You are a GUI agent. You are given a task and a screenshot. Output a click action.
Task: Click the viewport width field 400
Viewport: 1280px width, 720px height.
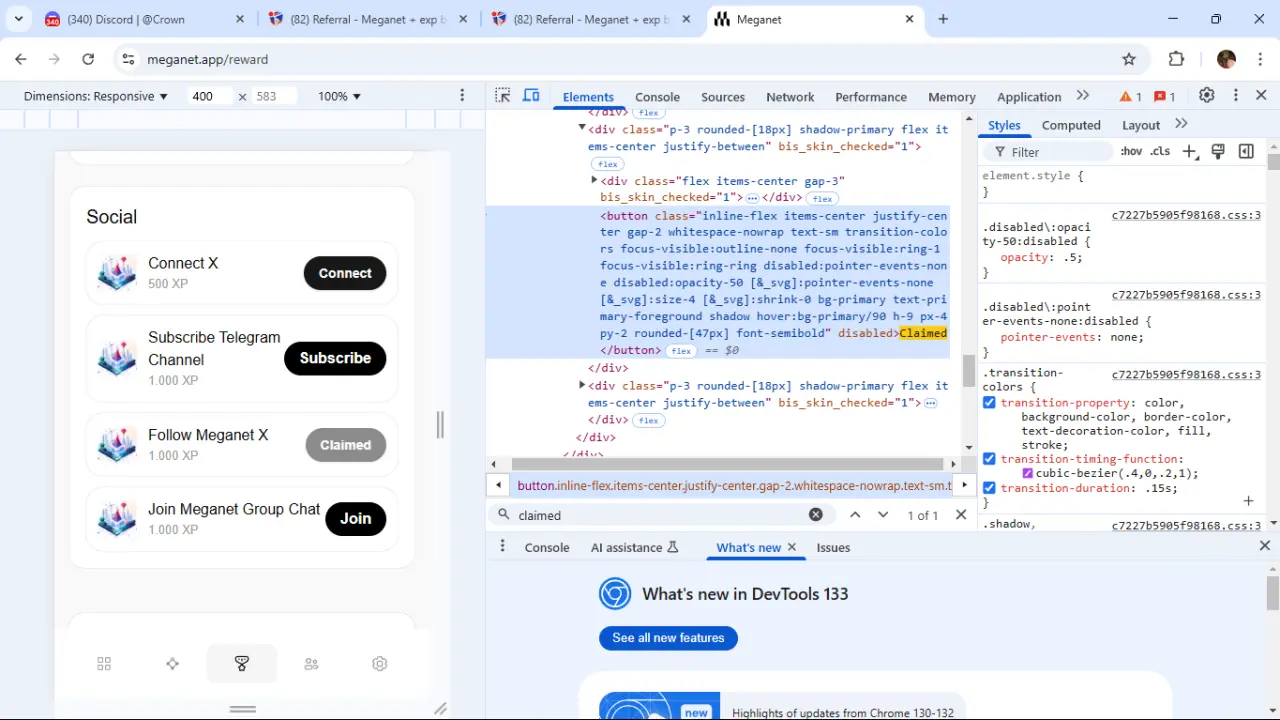209,96
